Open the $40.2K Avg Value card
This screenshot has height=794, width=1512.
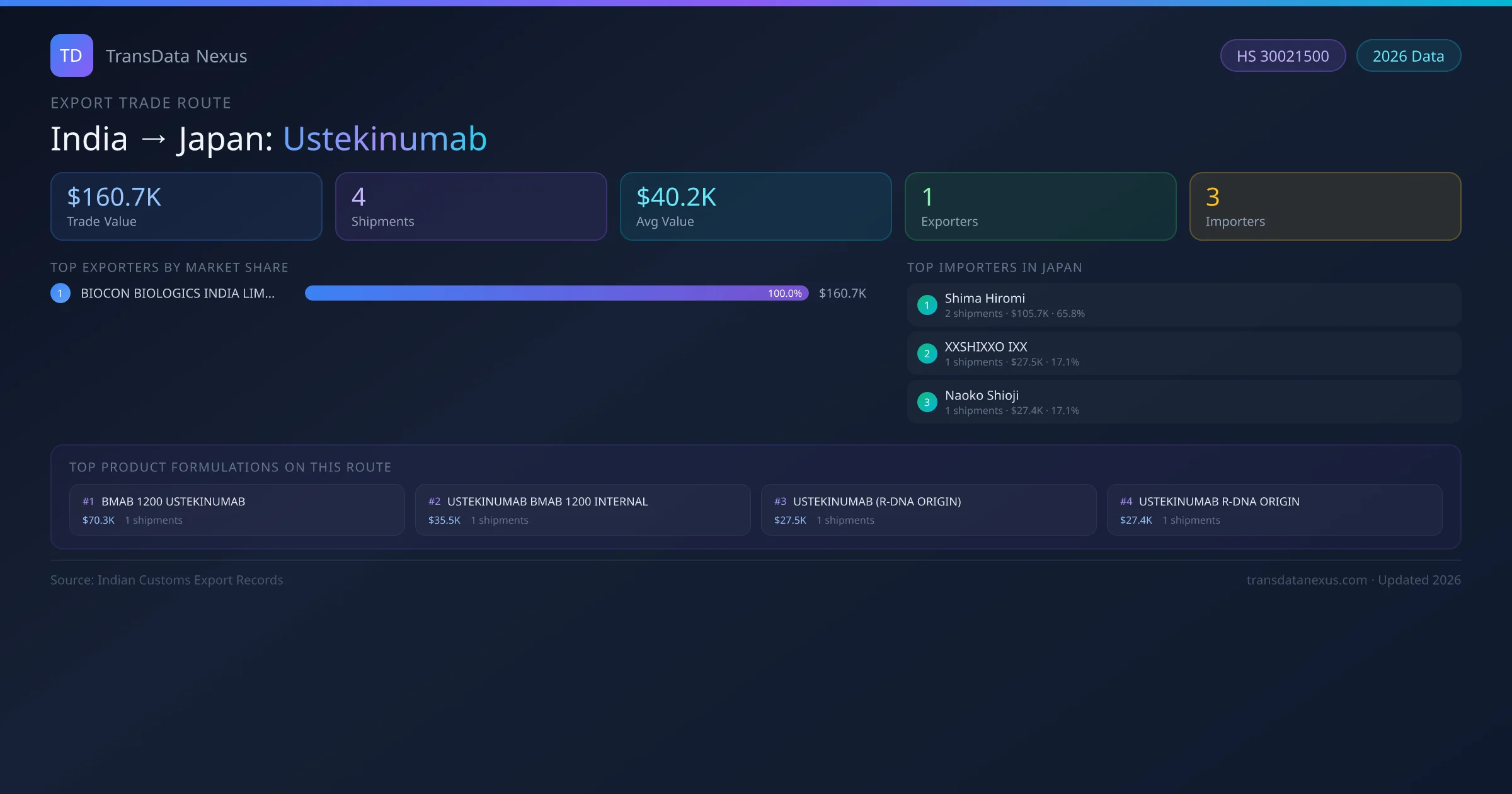pos(755,207)
